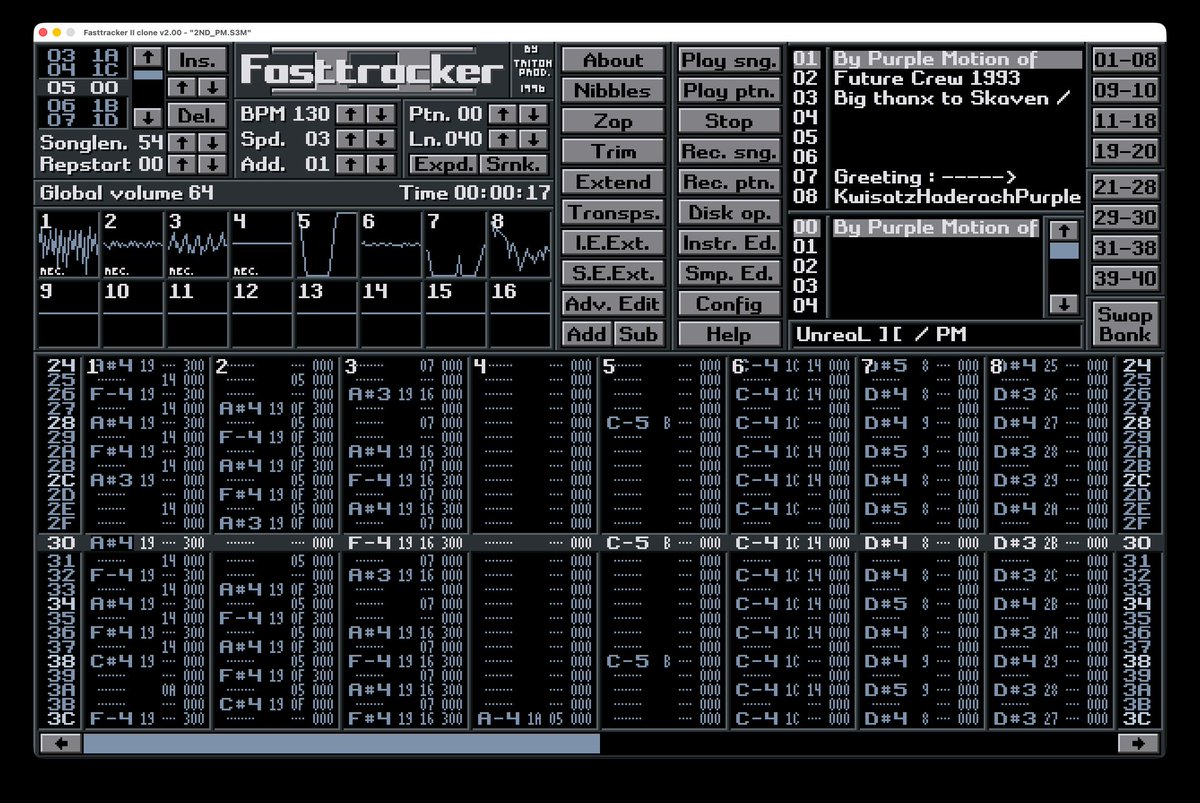This screenshot has height=803, width=1200.
Task: Switch to instrument bank 21-28
Action: tap(1125, 187)
